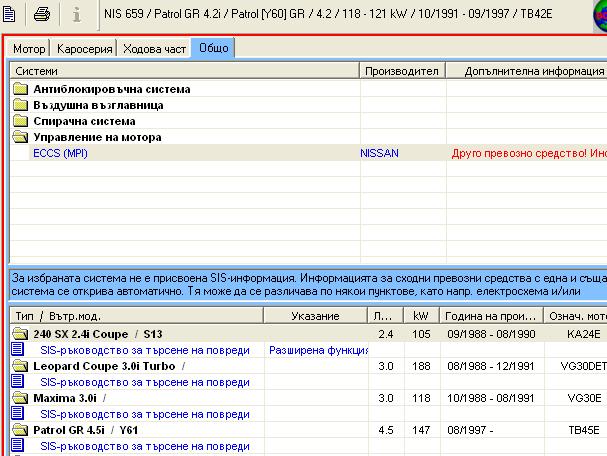The image size is (607, 456).
Task: Click the red Друго превозно средство note
Action: pos(529,153)
